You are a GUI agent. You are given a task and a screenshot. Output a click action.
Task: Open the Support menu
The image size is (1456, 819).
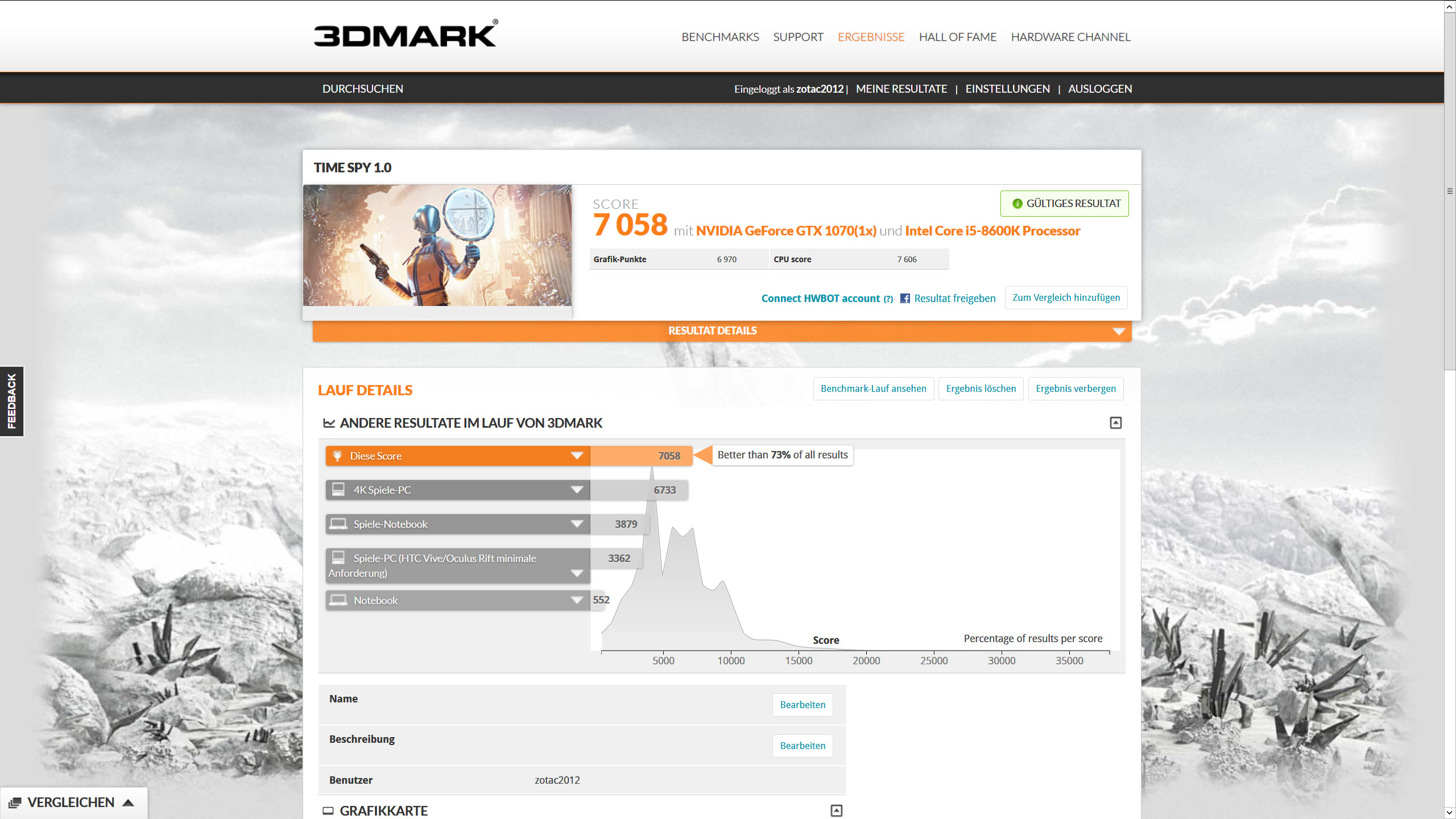(798, 37)
